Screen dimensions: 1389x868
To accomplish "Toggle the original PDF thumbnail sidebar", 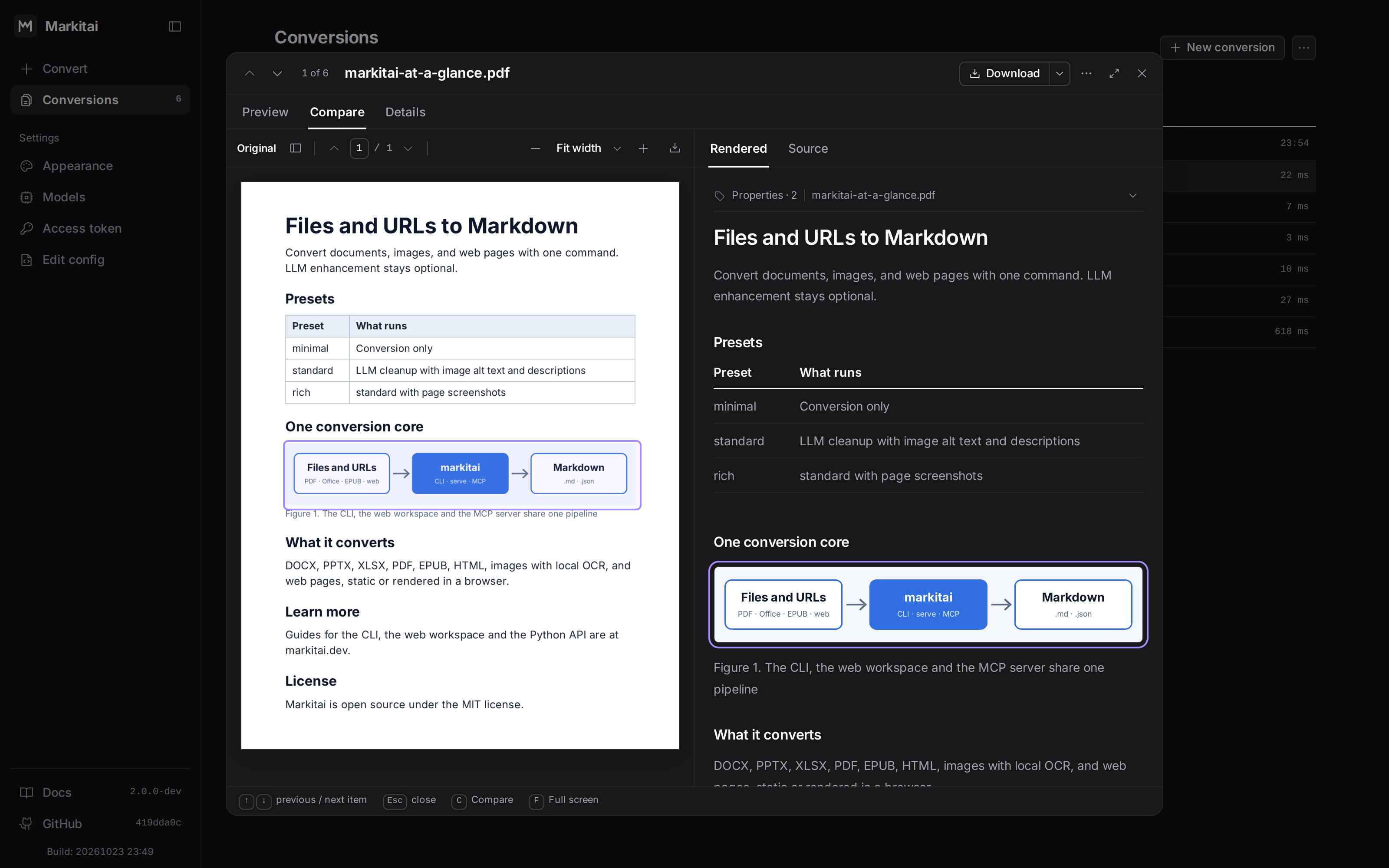I will 296,148.
